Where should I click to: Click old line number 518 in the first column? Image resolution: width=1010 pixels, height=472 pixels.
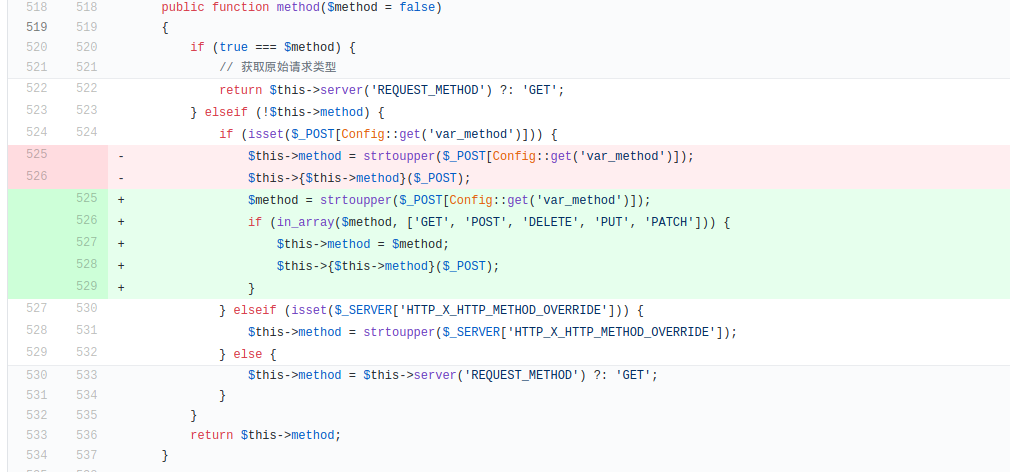[36, 7]
